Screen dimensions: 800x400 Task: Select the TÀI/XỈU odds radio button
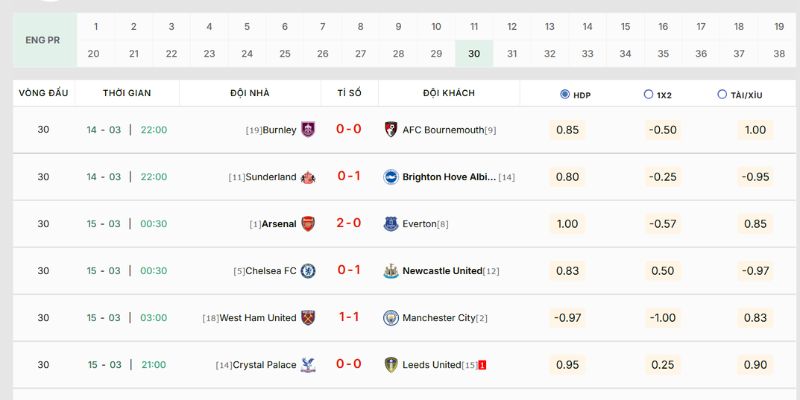tap(722, 94)
